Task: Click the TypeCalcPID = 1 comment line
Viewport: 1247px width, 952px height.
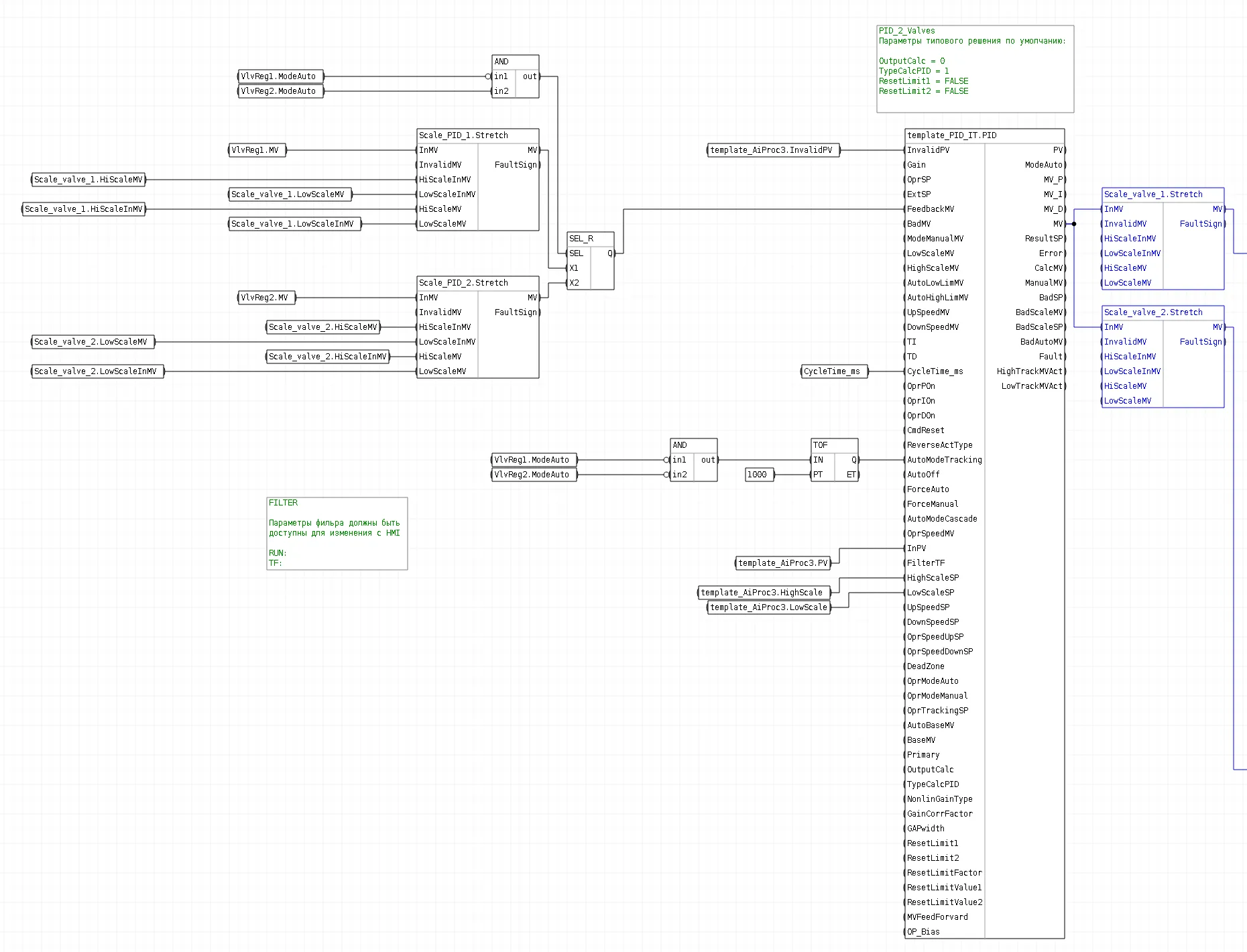Action: coord(914,71)
